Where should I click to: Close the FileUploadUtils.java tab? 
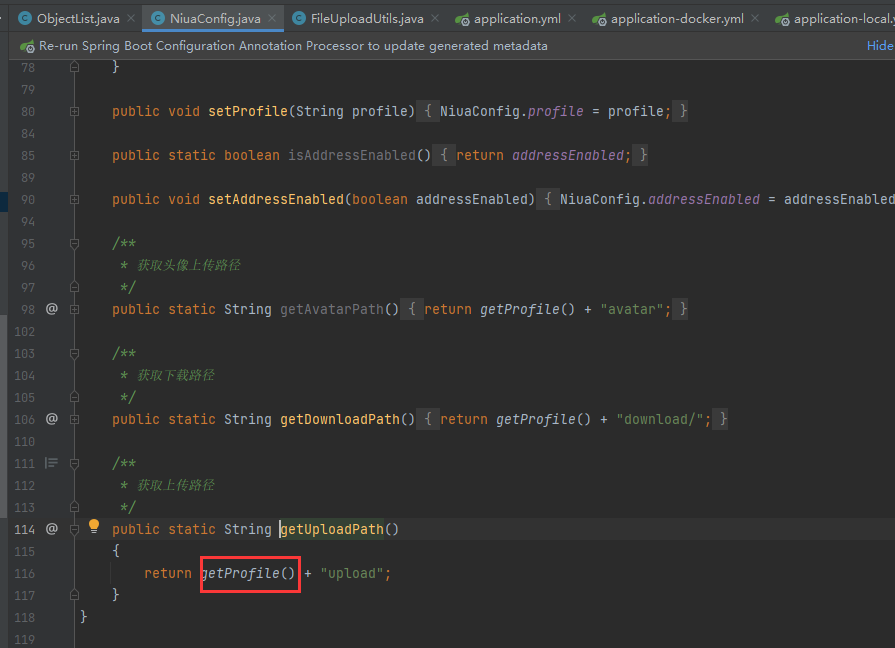pyautogui.click(x=435, y=19)
